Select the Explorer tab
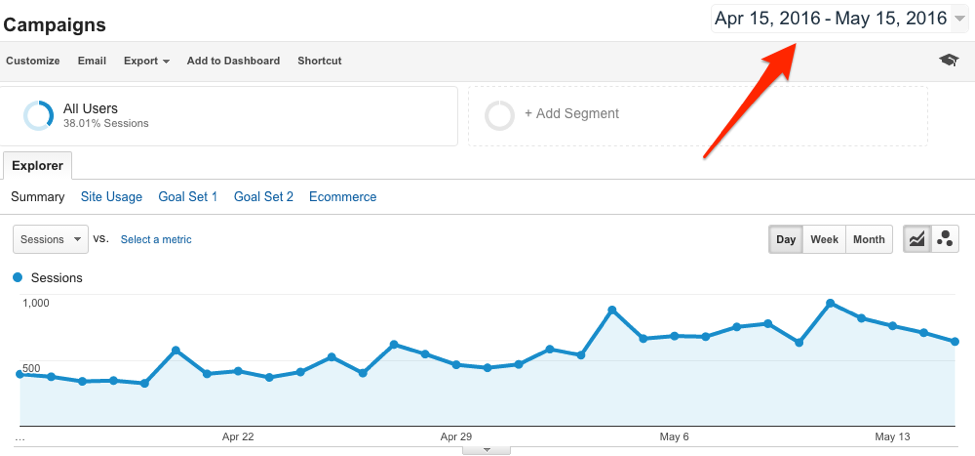Viewport: 975px width, 456px height. (37, 166)
